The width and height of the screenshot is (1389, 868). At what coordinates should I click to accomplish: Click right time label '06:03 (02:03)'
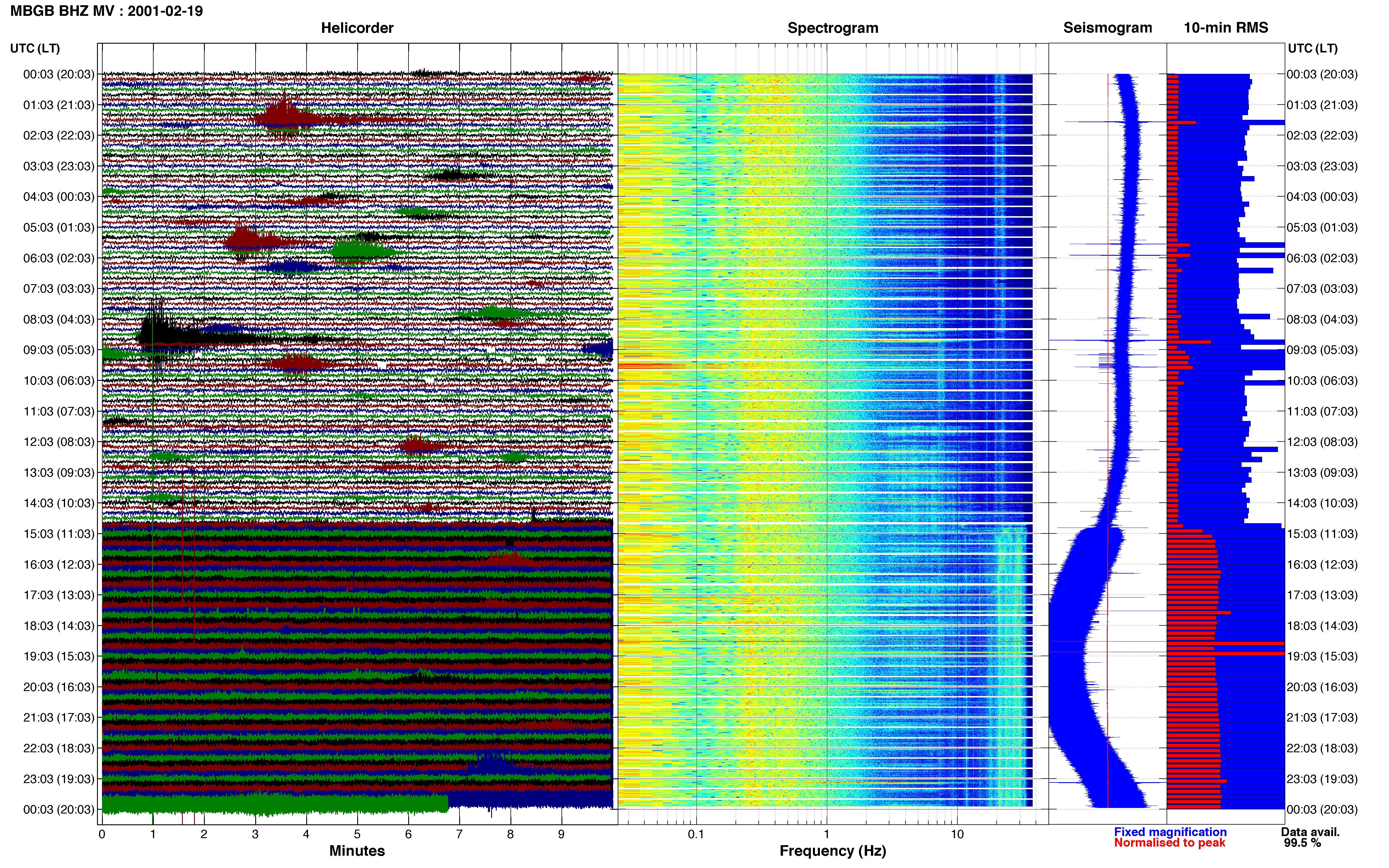pyautogui.click(x=1322, y=258)
